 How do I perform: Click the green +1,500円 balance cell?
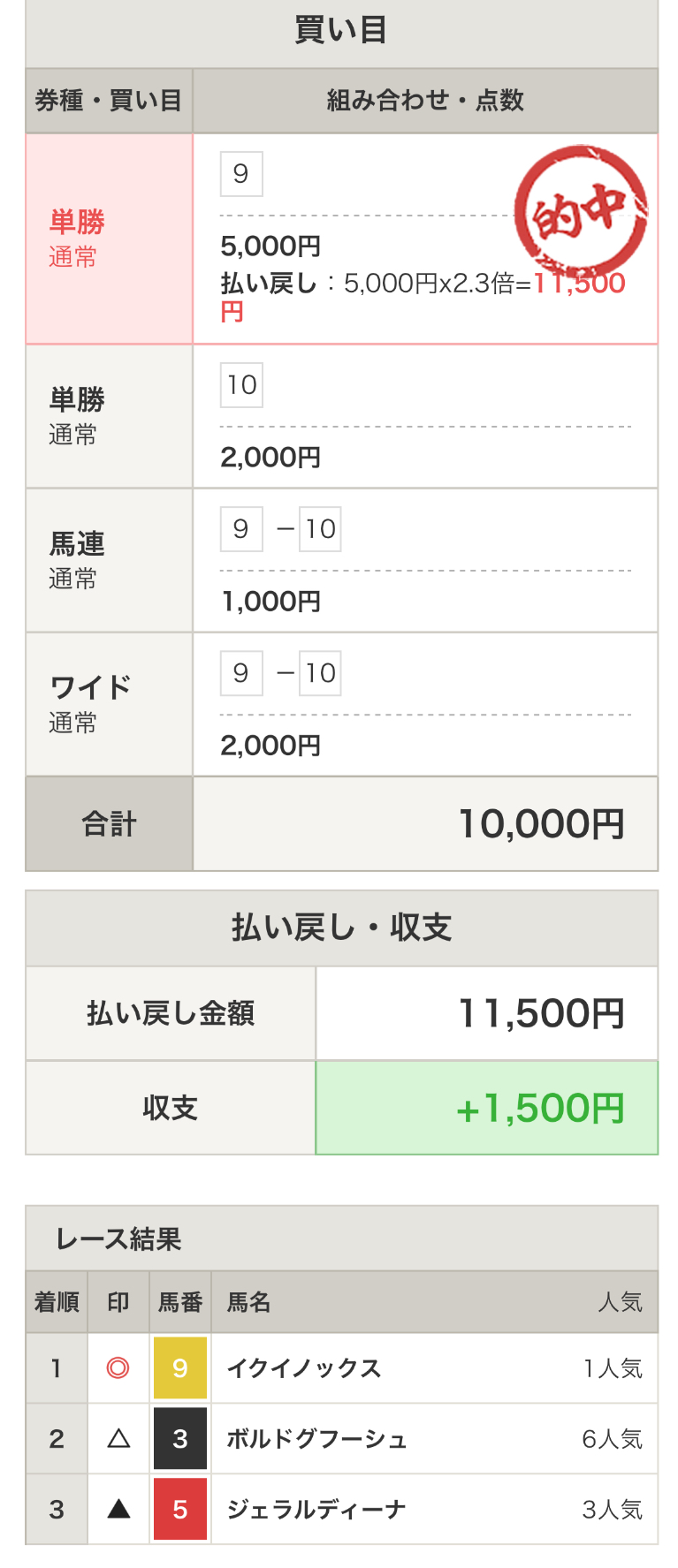487,1108
